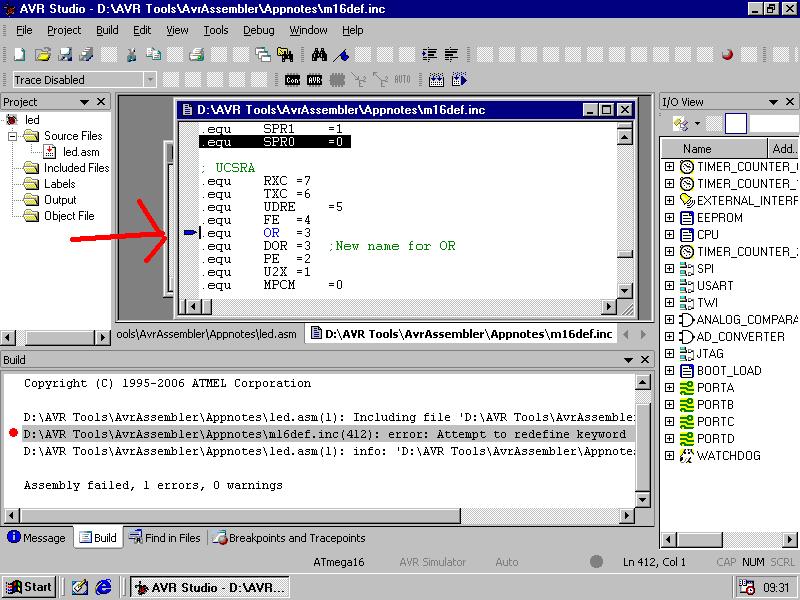Click the AUTO toolbar icon
Image resolution: width=800 pixels, height=600 pixels.
(x=402, y=80)
